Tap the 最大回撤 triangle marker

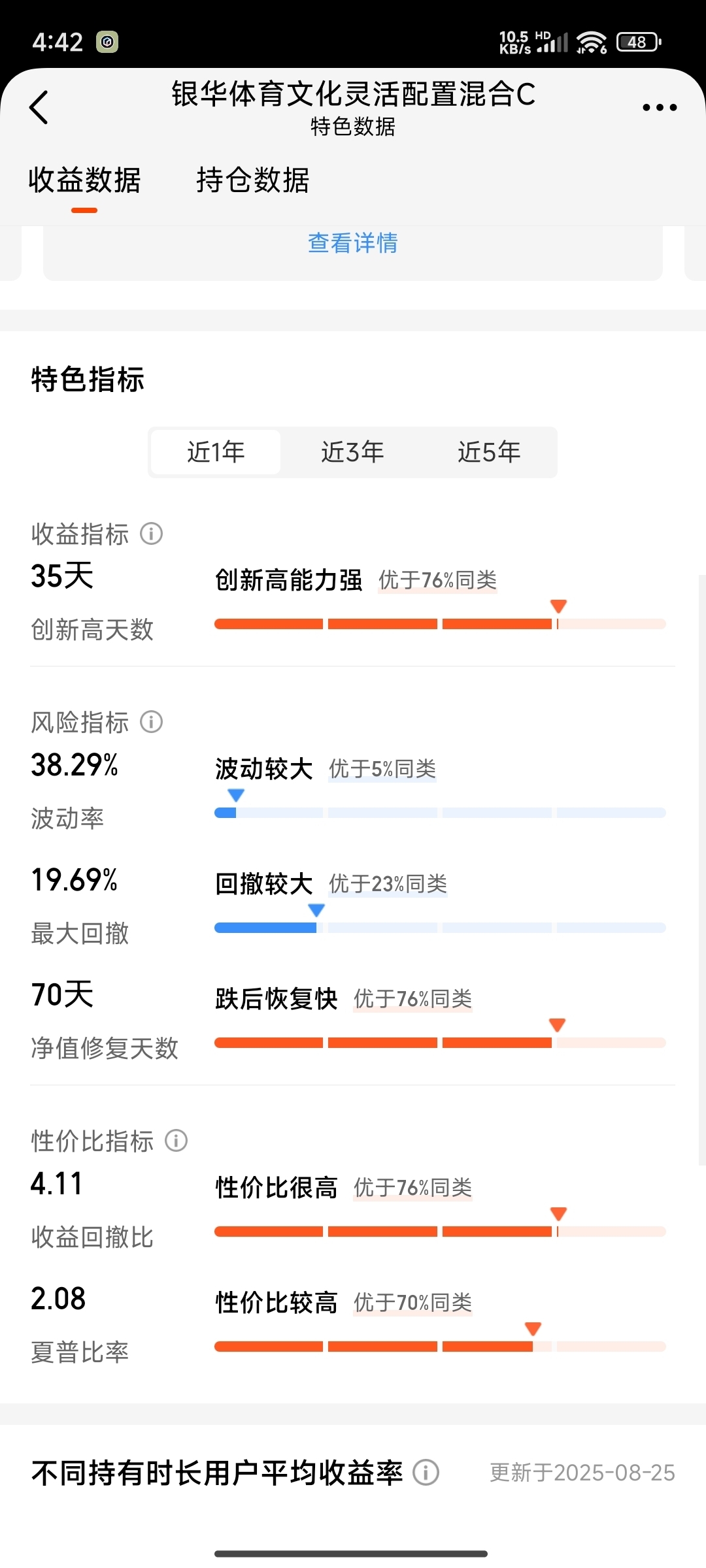pyautogui.click(x=316, y=910)
